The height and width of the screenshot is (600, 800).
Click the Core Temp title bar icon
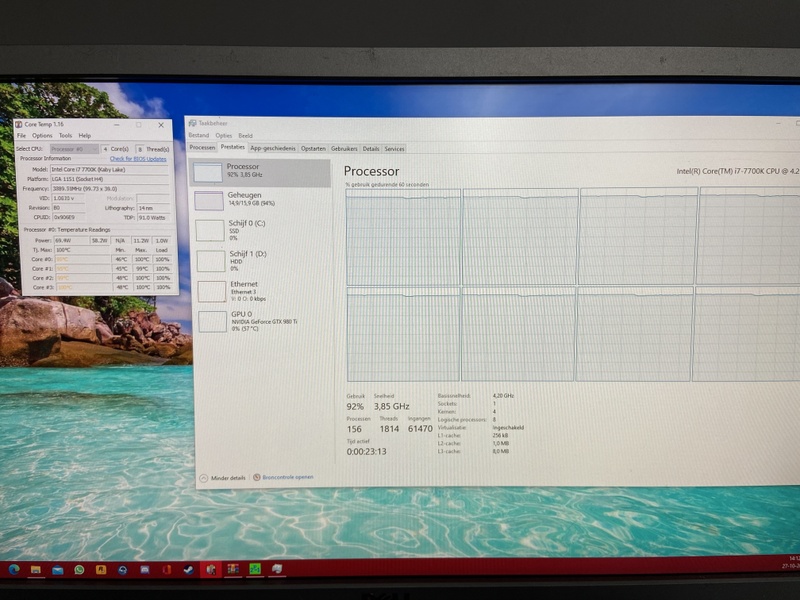pyautogui.click(x=18, y=124)
